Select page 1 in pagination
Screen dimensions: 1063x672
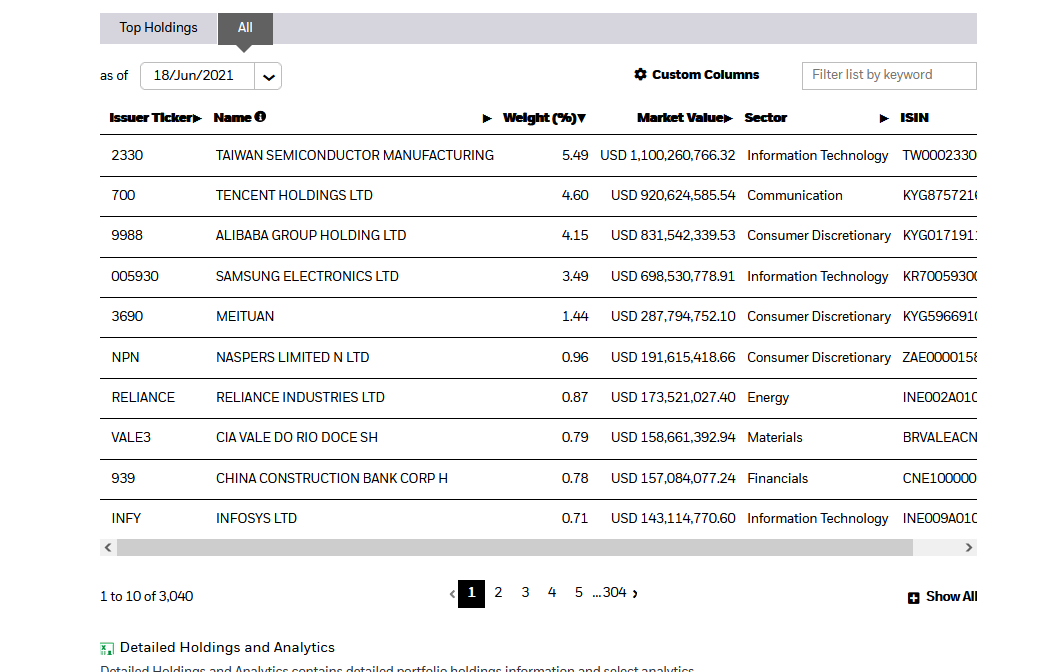[471, 593]
